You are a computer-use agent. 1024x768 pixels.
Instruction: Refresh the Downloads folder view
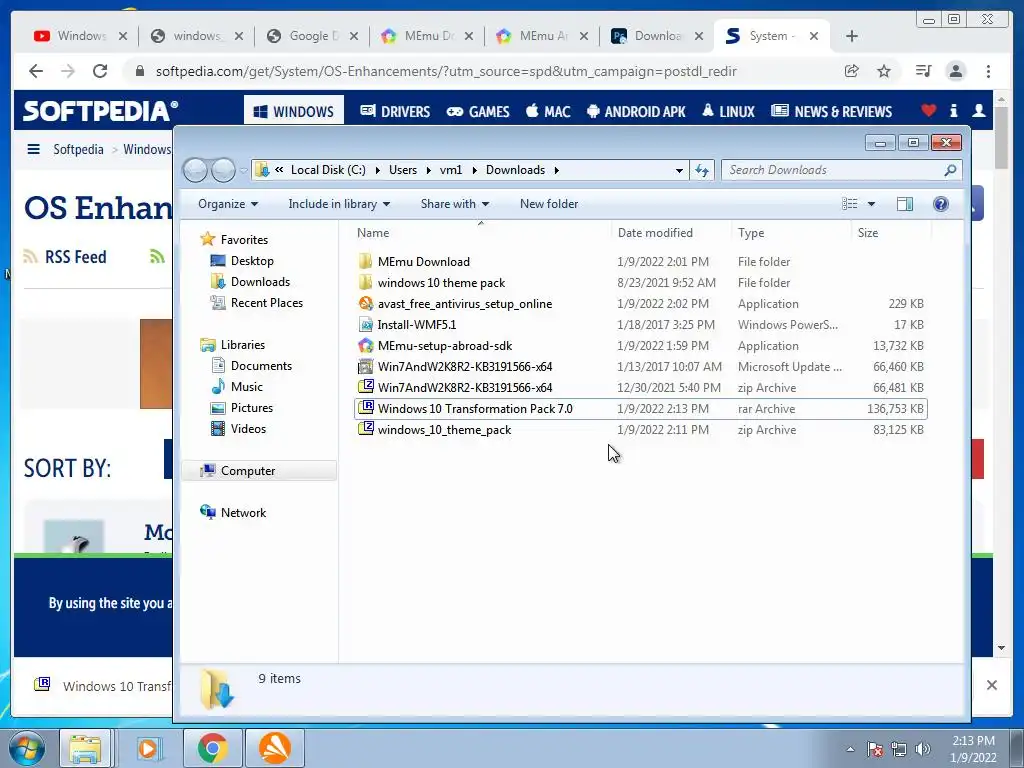(x=702, y=170)
